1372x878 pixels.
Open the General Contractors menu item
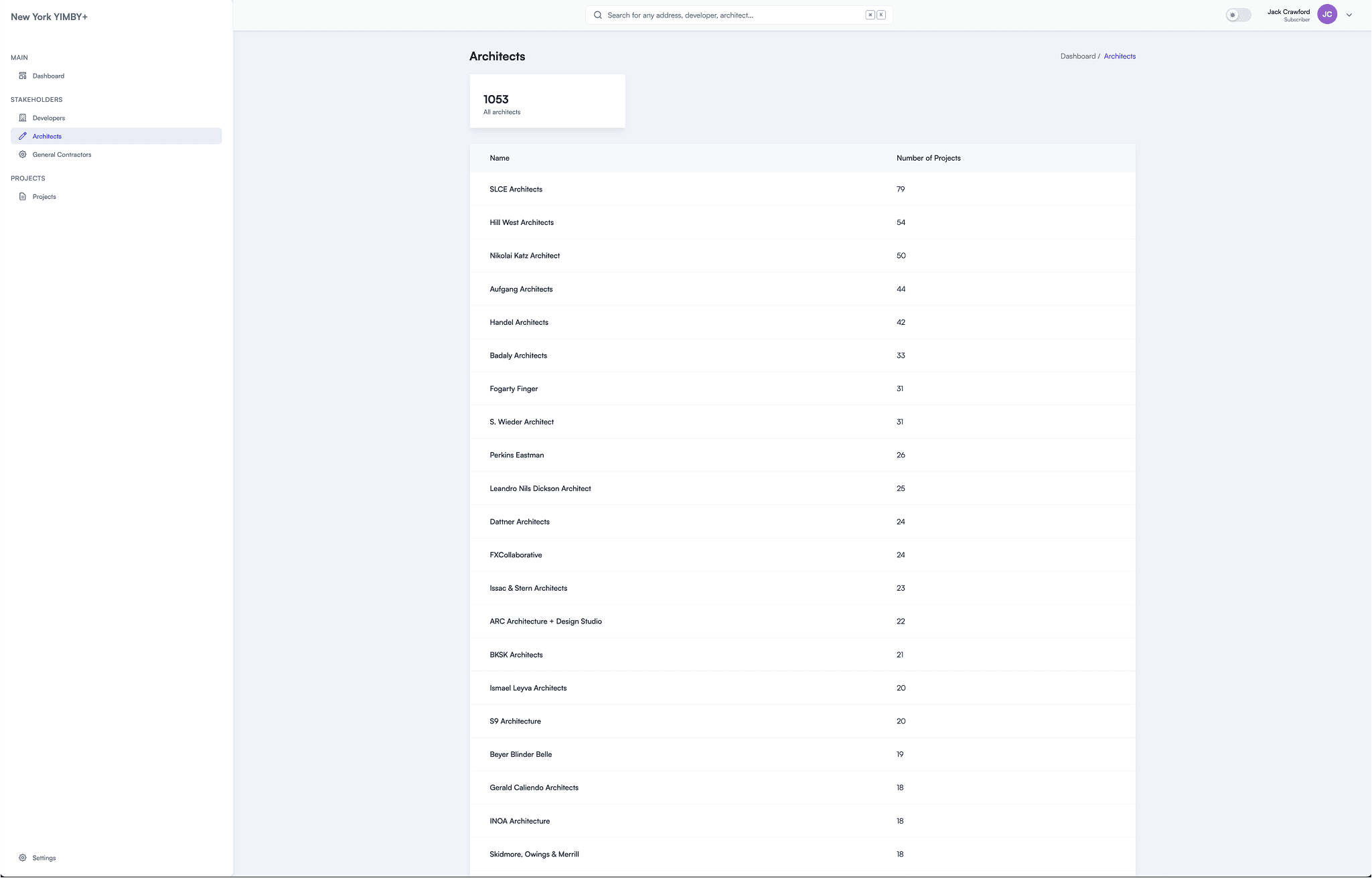62,155
